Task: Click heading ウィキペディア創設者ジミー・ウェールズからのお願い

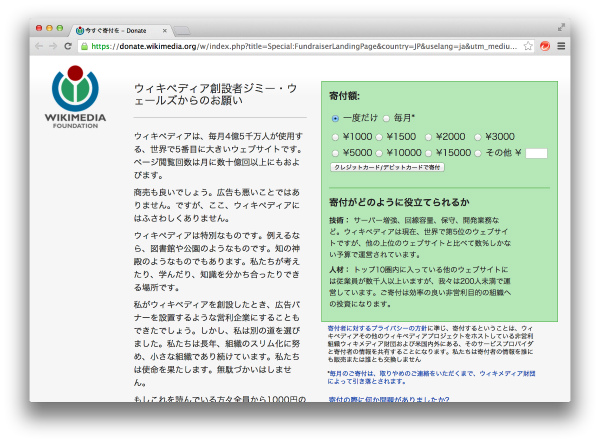Action: point(215,94)
